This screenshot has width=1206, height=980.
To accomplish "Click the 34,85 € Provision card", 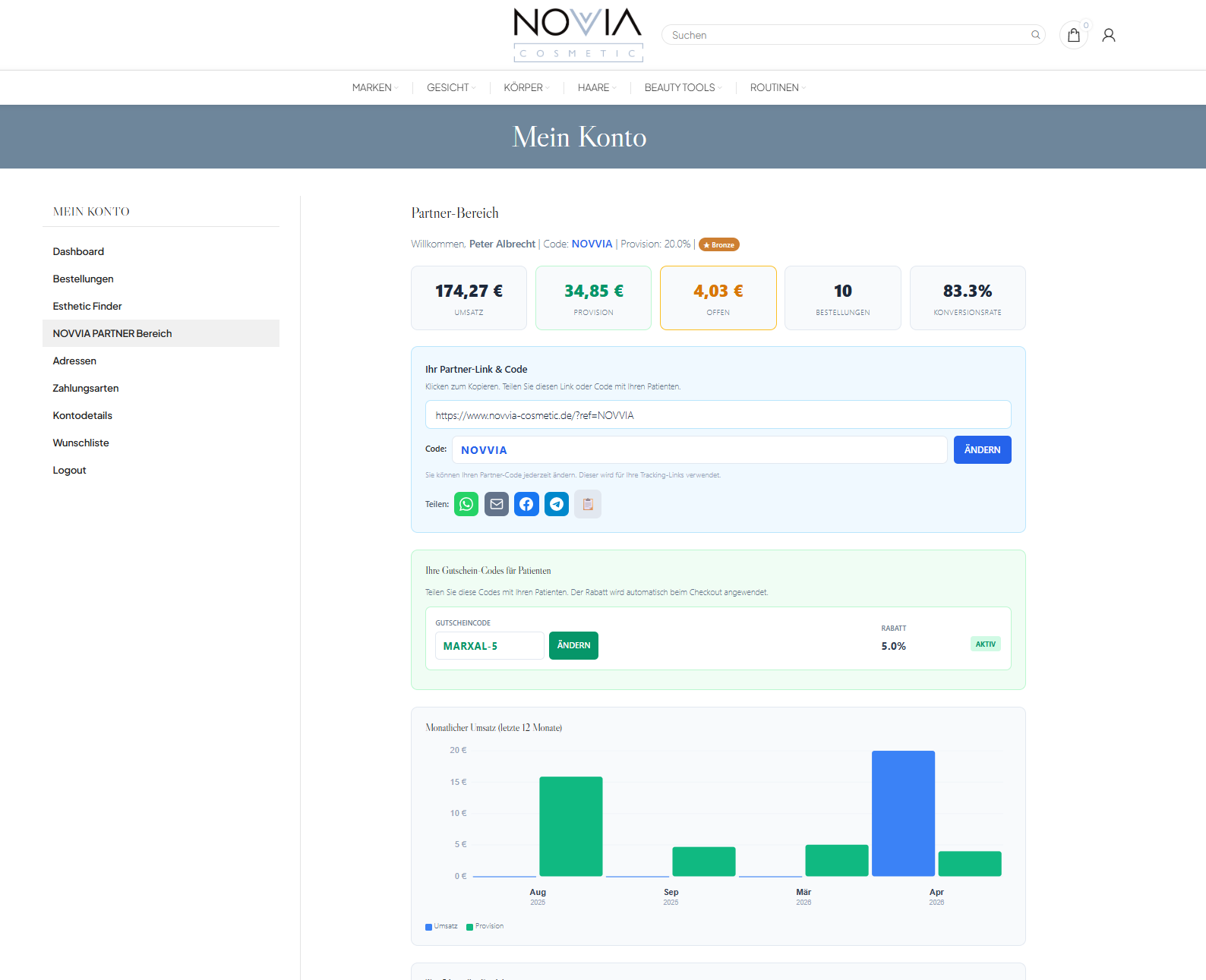I will (x=593, y=298).
